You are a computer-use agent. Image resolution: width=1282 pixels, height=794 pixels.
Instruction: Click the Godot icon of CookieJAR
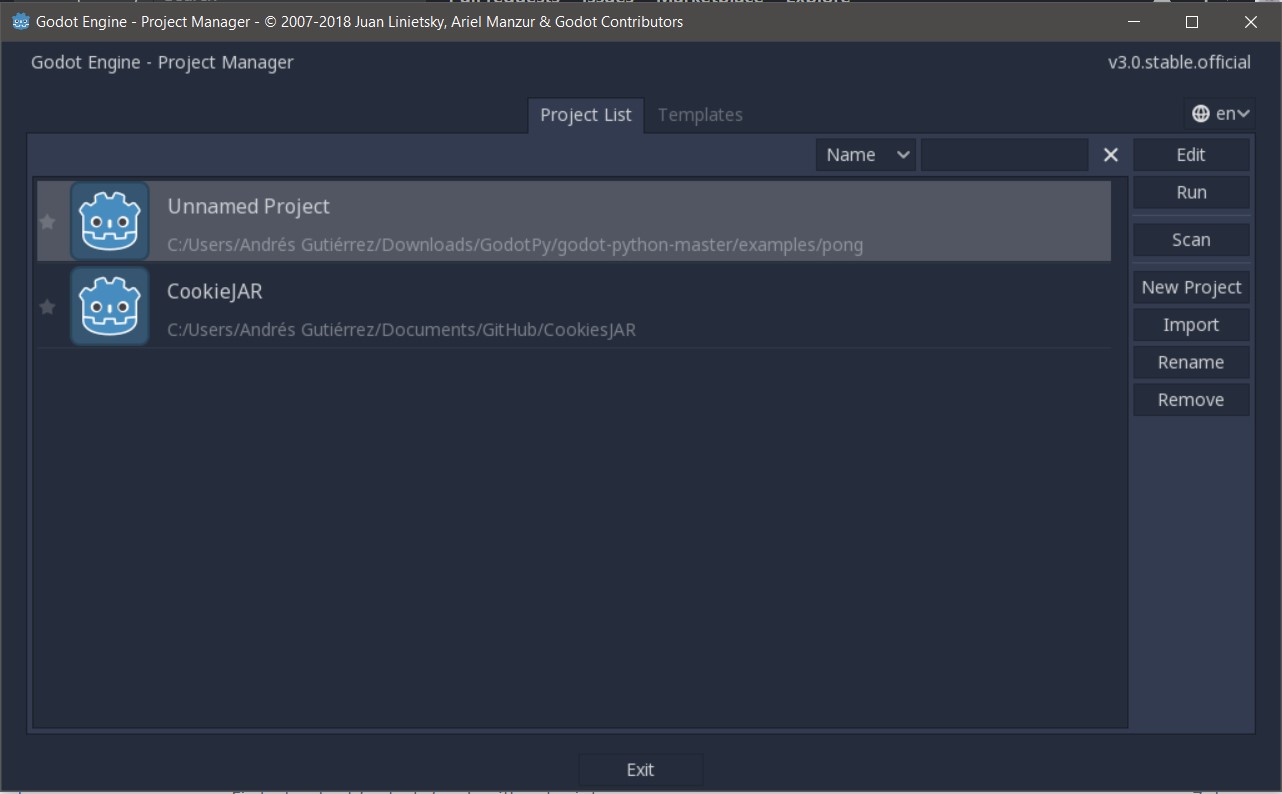tap(110, 306)
